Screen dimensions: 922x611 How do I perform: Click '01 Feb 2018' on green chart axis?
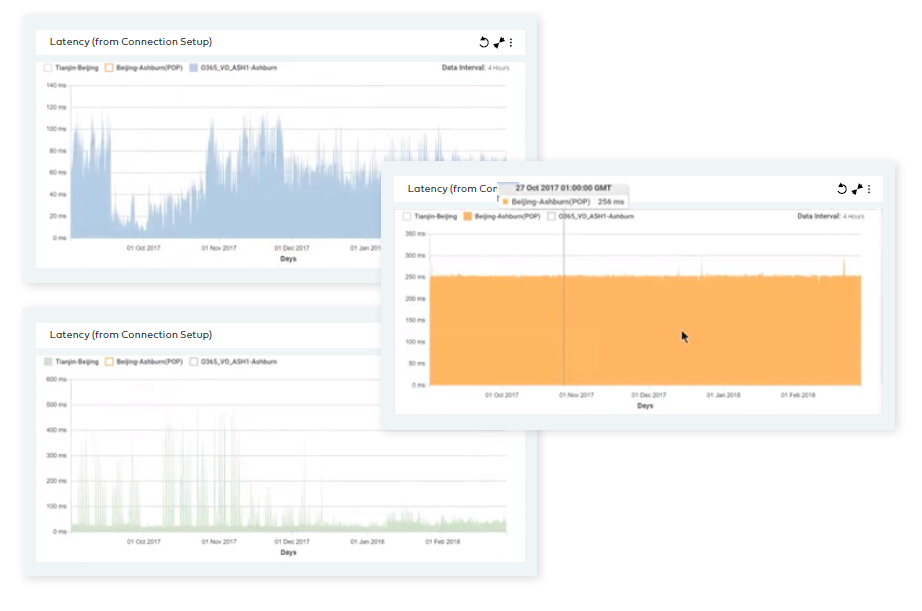pos(443,542)
